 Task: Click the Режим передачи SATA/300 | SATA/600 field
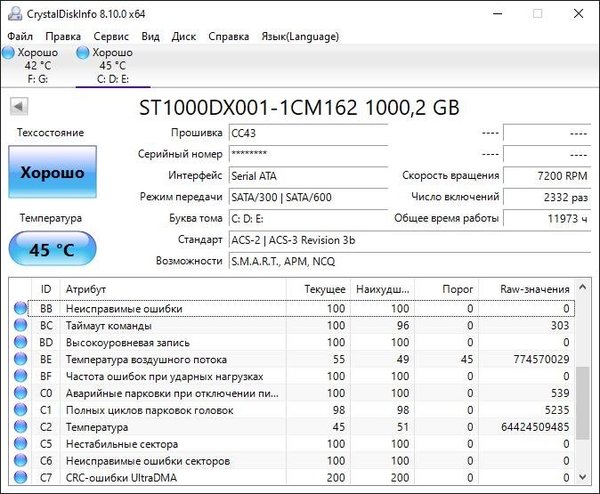[x=308, y=197]
